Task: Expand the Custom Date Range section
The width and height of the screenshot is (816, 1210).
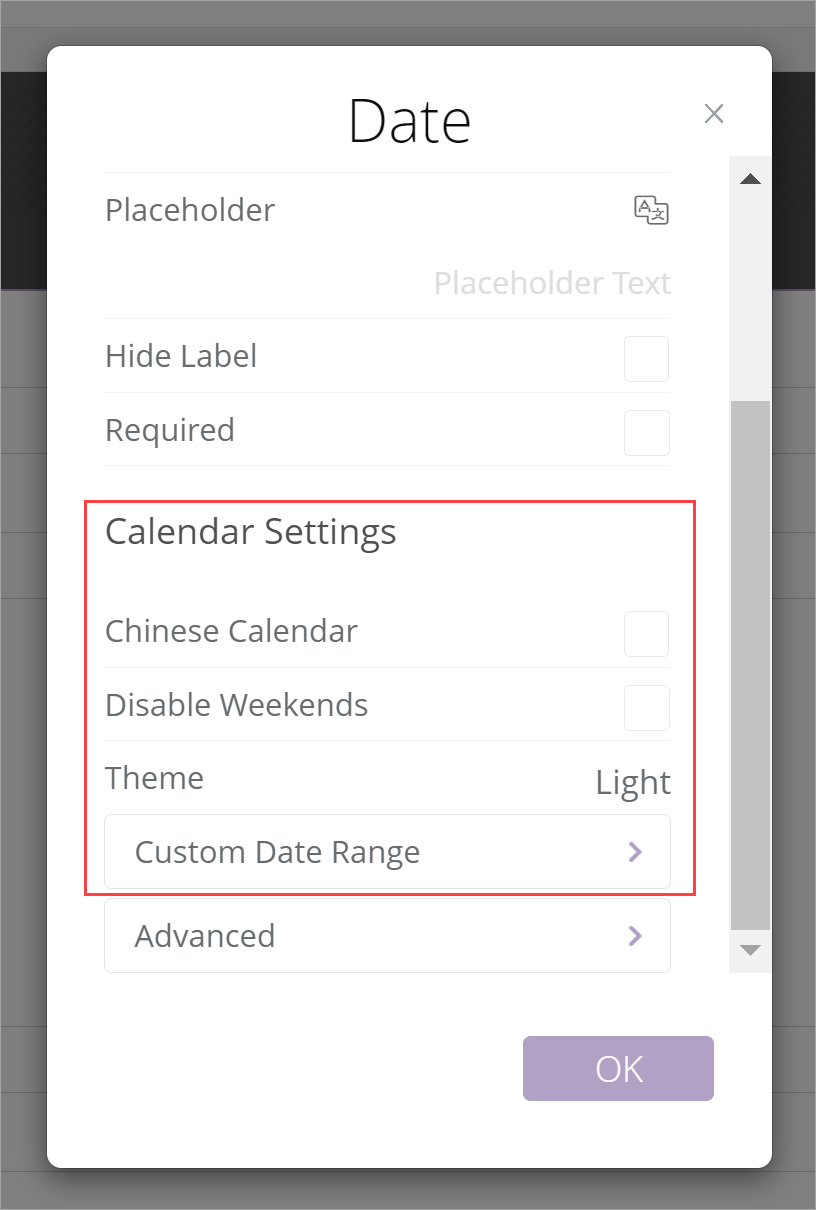Action: click(387, 852)
